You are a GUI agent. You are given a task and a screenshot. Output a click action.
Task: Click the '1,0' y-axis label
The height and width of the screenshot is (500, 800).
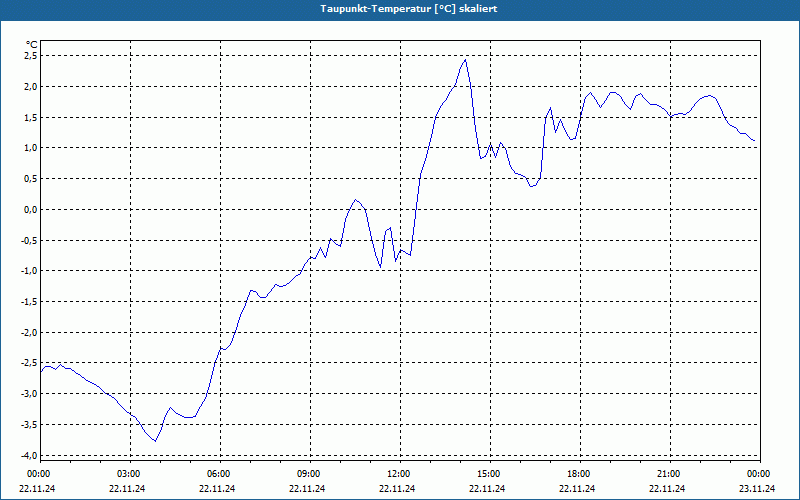point(31,148)
